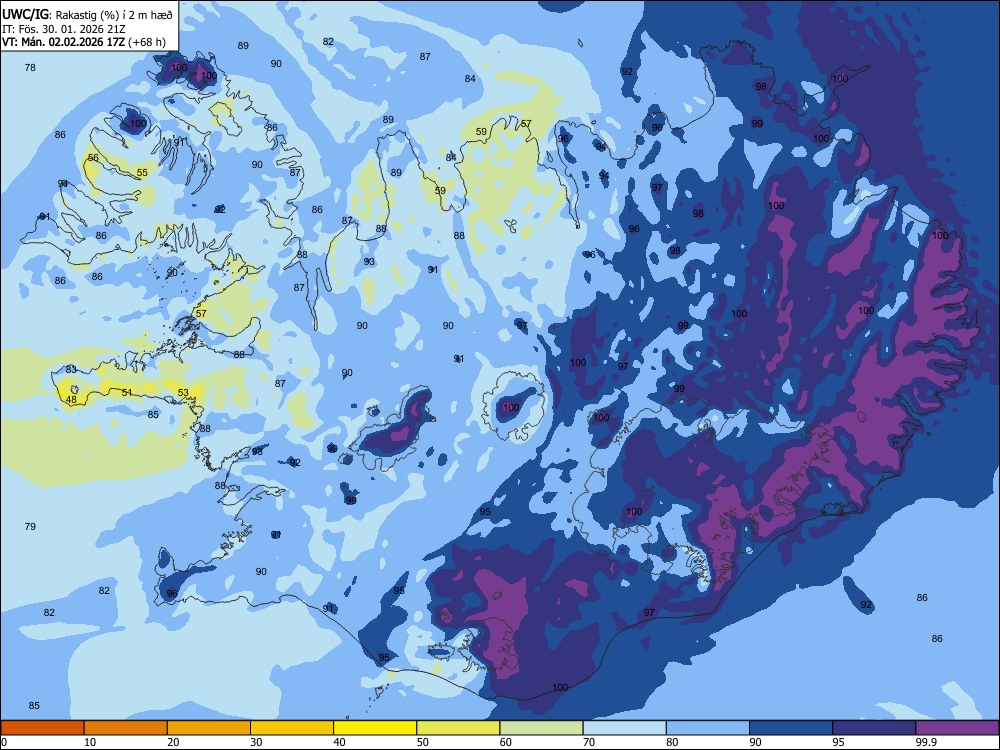Click the map value "48" on the yellow peninsula
1000x750 pixels.
coord(71,400)
